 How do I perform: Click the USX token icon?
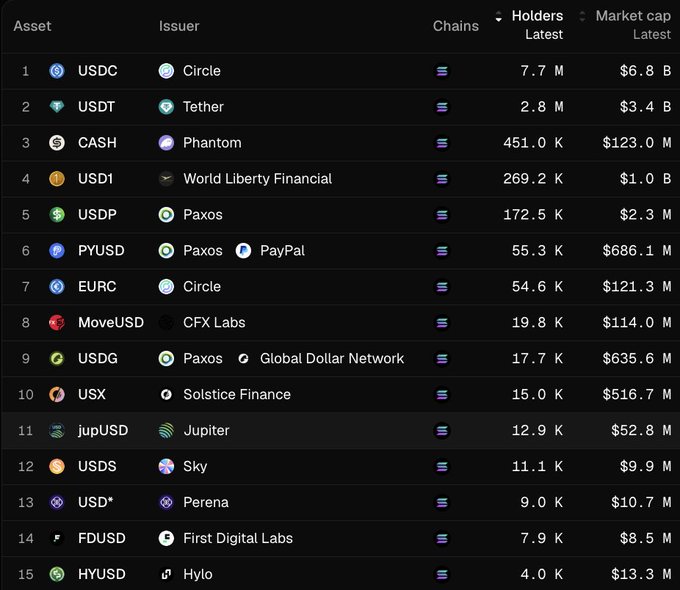pyautogui.click(x=57, y=395)
